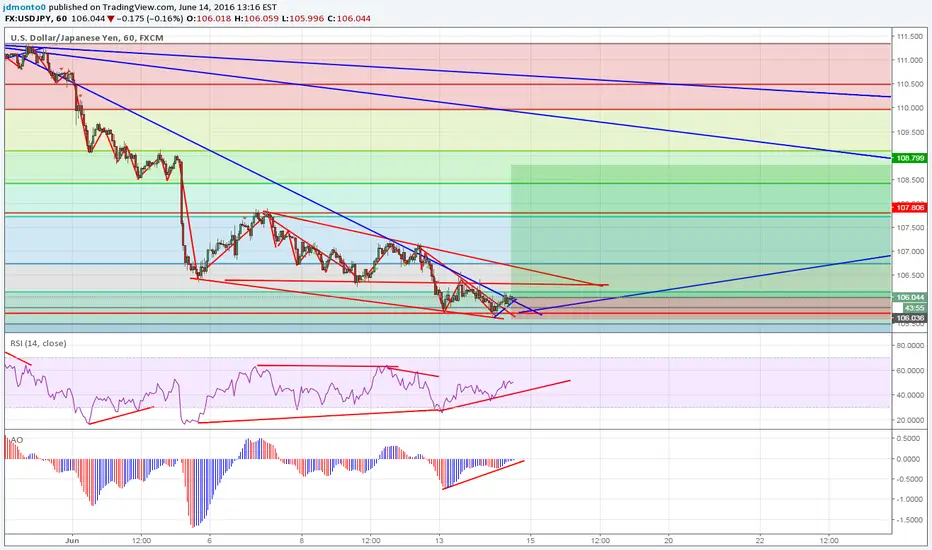Click 106.500 on the price axis
Image resolution: width=932 pixels, height=550 pixels.
pyautogui.click(x=910, y=275)
